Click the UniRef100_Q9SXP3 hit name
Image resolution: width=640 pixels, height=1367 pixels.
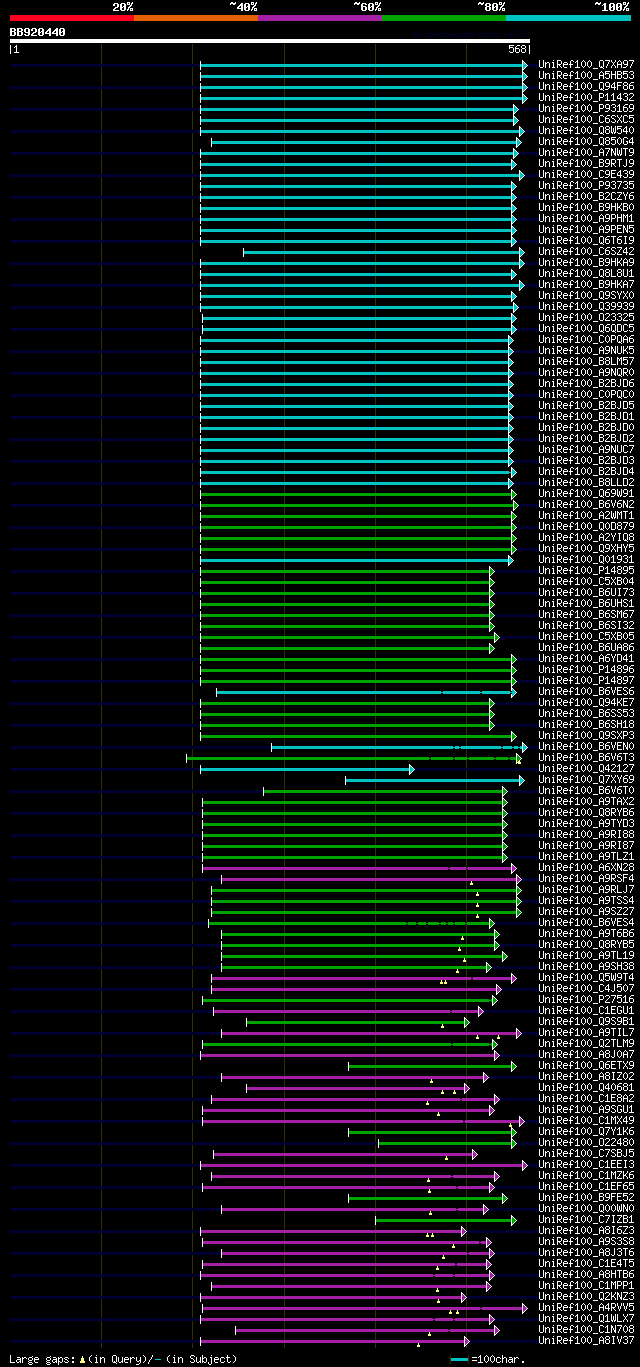(x=586, y=735)
